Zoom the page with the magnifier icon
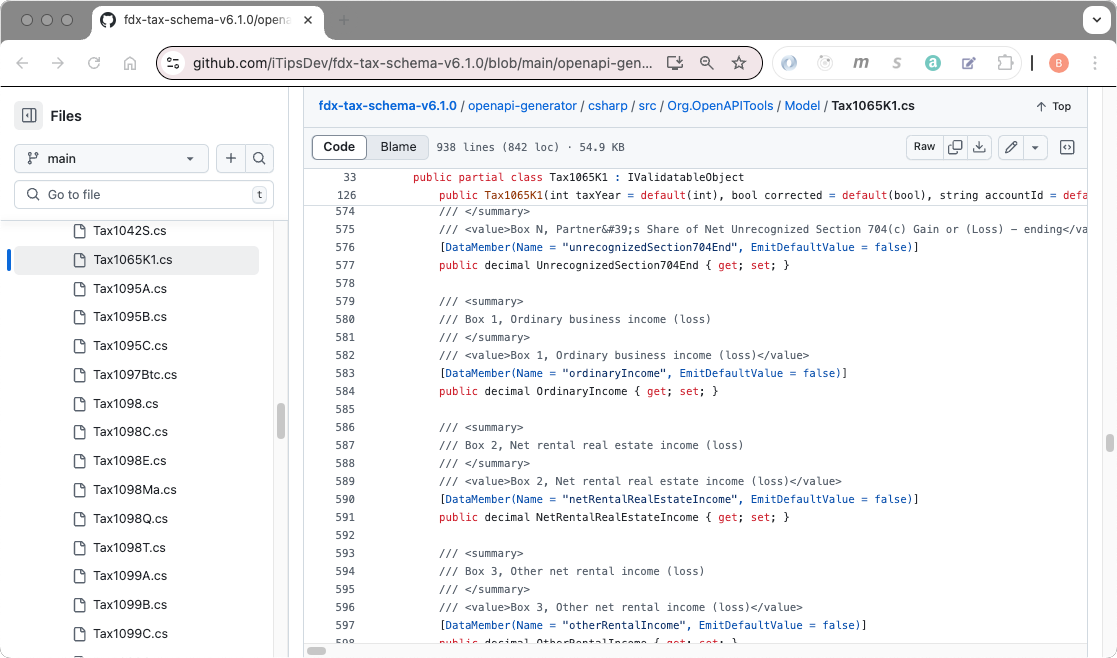 707,62
